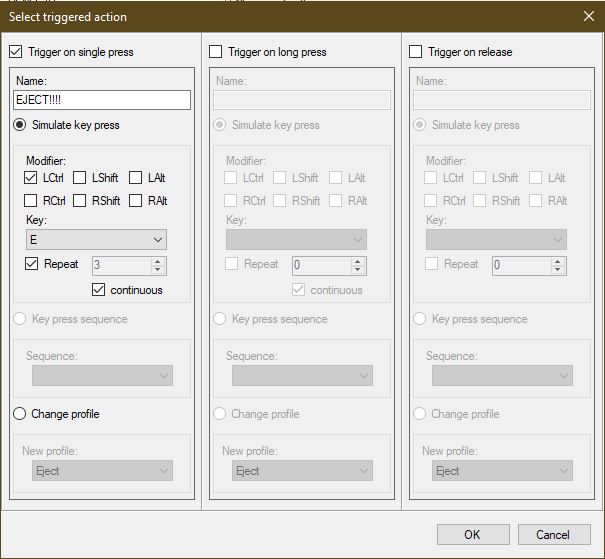Click the Name field in long press panel
Screen dimensions: 605x559
coord(302,100)
